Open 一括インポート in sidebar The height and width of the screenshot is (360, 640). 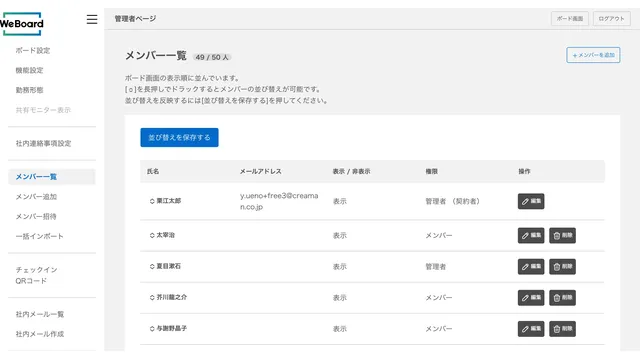tap(40, 236)
